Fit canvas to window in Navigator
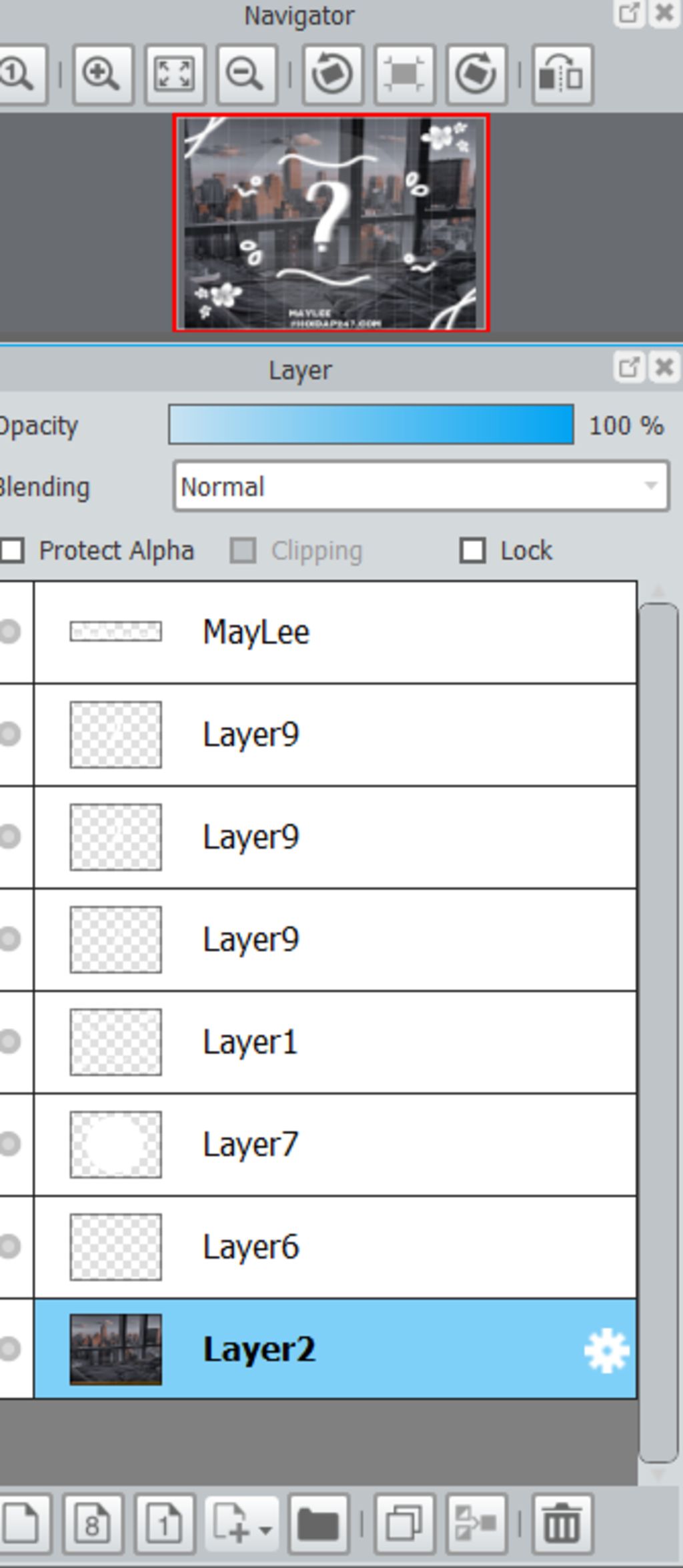 tap(175, 74)
